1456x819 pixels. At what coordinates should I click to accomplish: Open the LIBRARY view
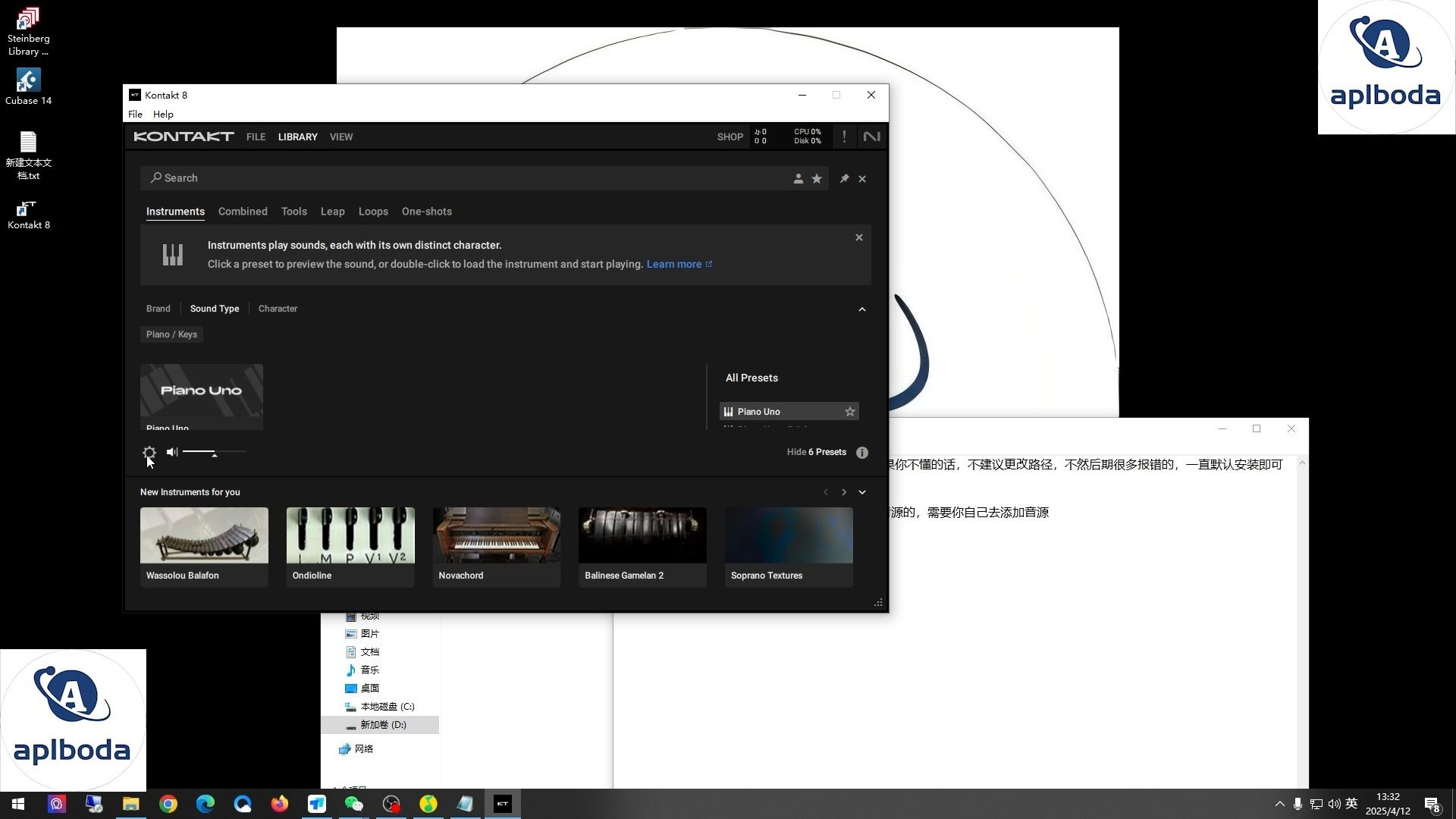[297, 137]
